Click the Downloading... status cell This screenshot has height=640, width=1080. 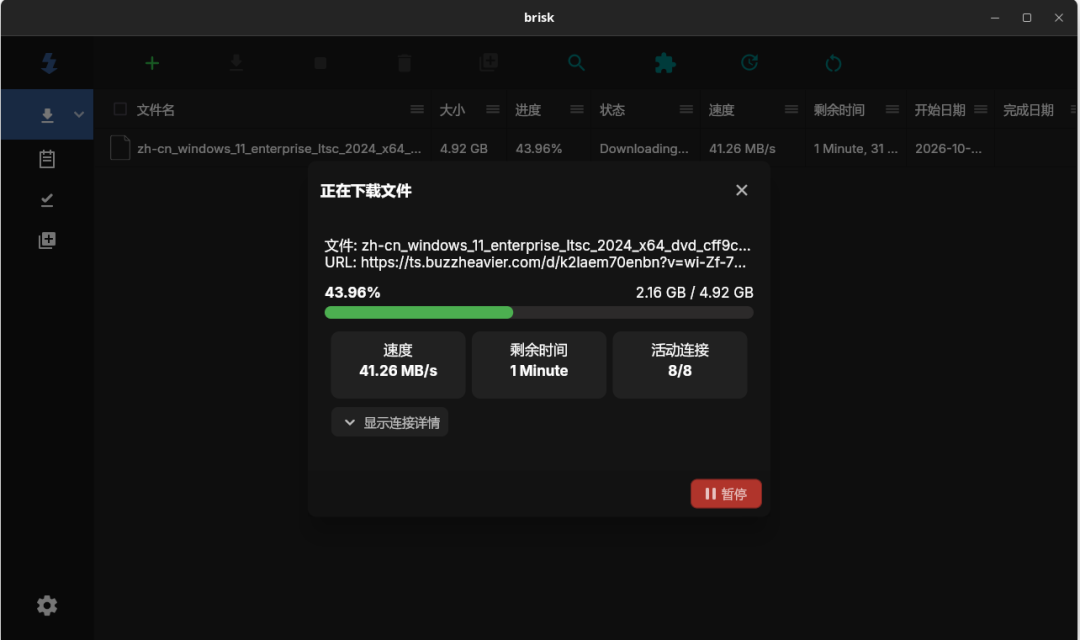click(644, 148)
